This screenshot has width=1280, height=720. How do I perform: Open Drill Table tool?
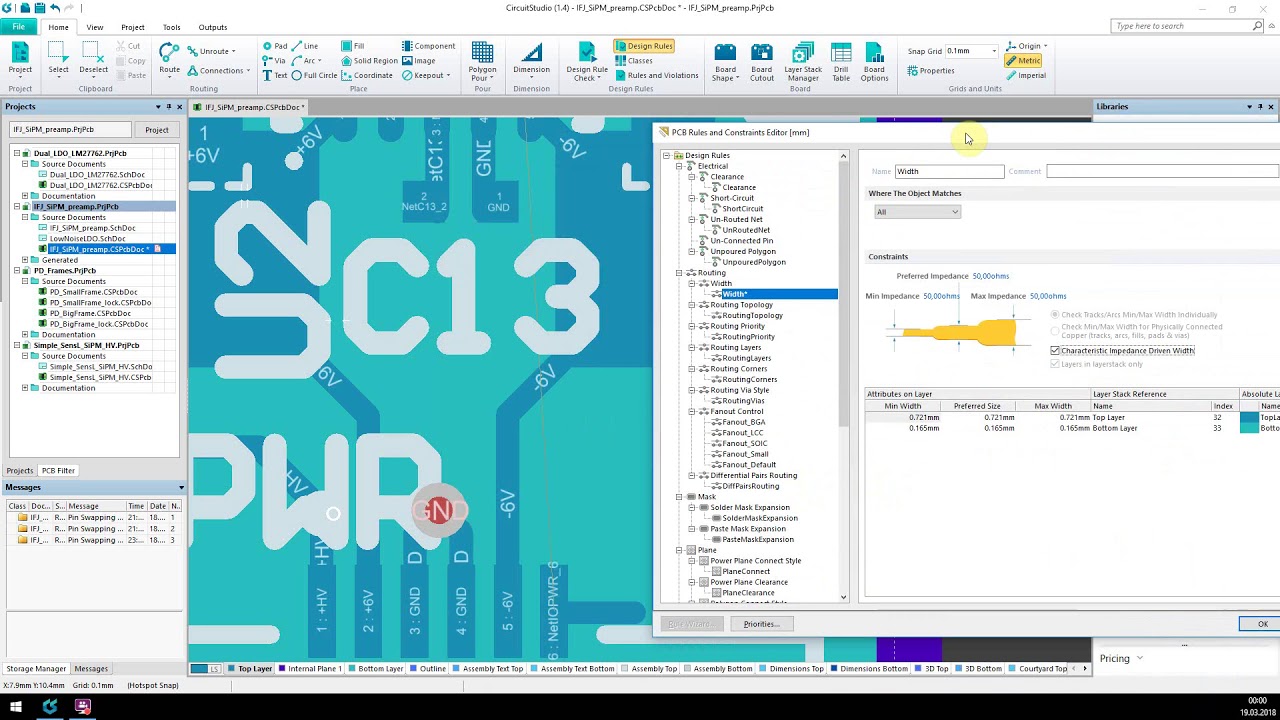coord(841,62)
